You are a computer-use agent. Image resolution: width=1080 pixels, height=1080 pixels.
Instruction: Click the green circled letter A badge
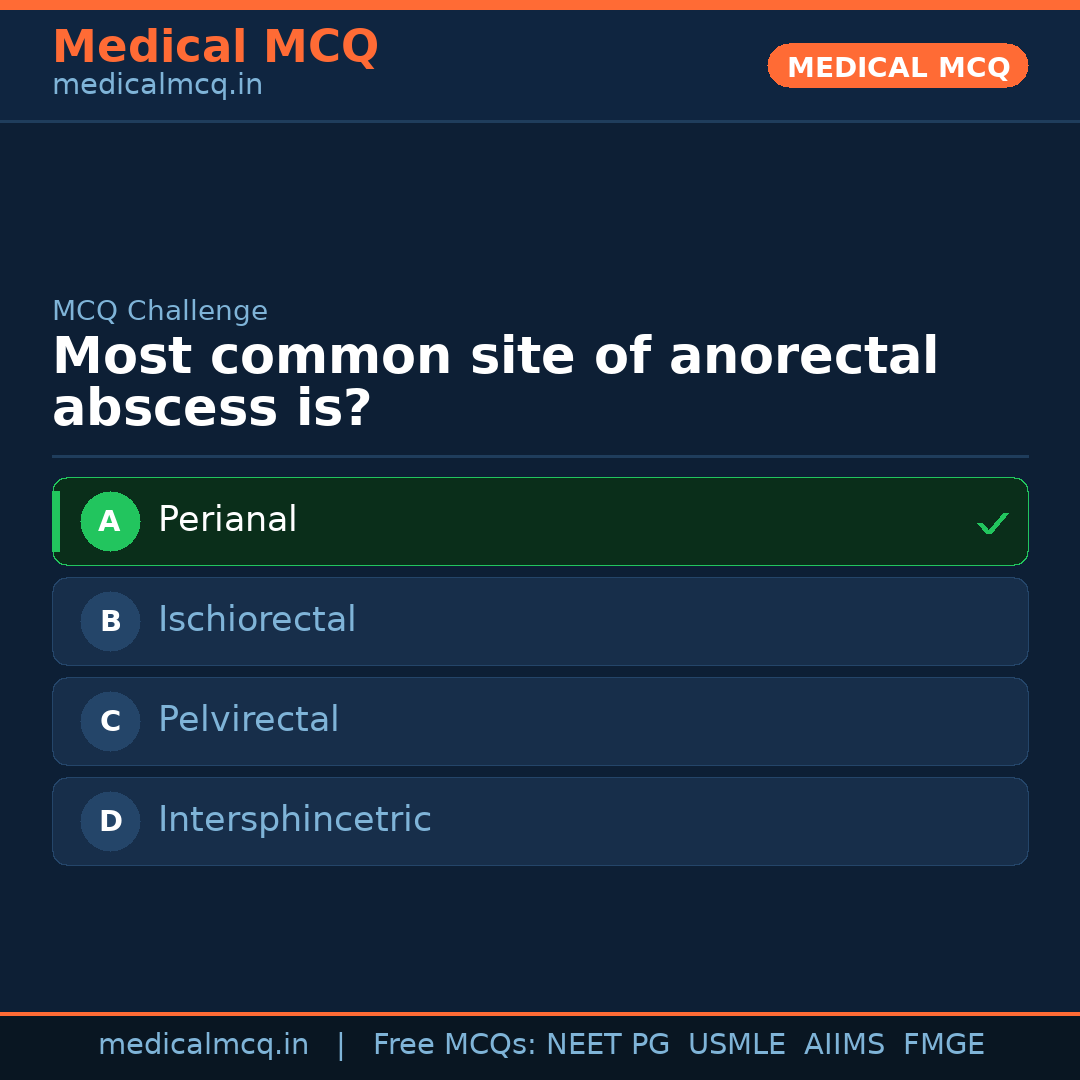tap(110, 521)
